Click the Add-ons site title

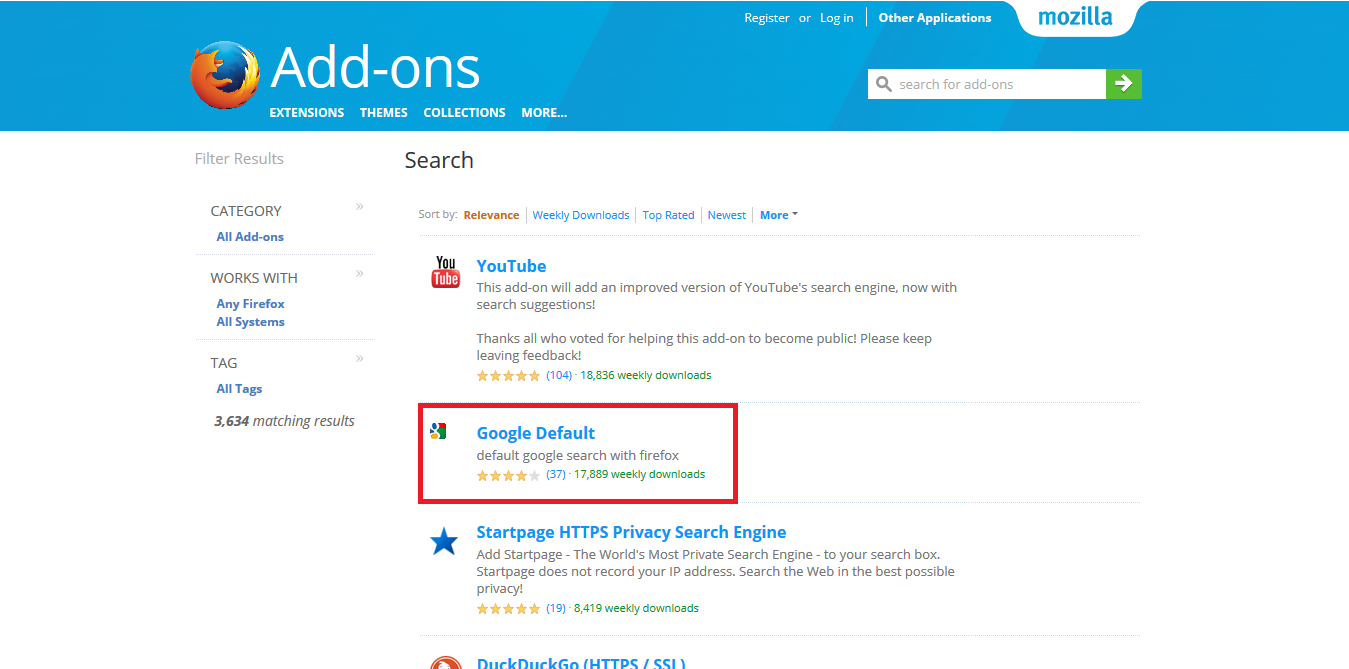tap(375, 68)
